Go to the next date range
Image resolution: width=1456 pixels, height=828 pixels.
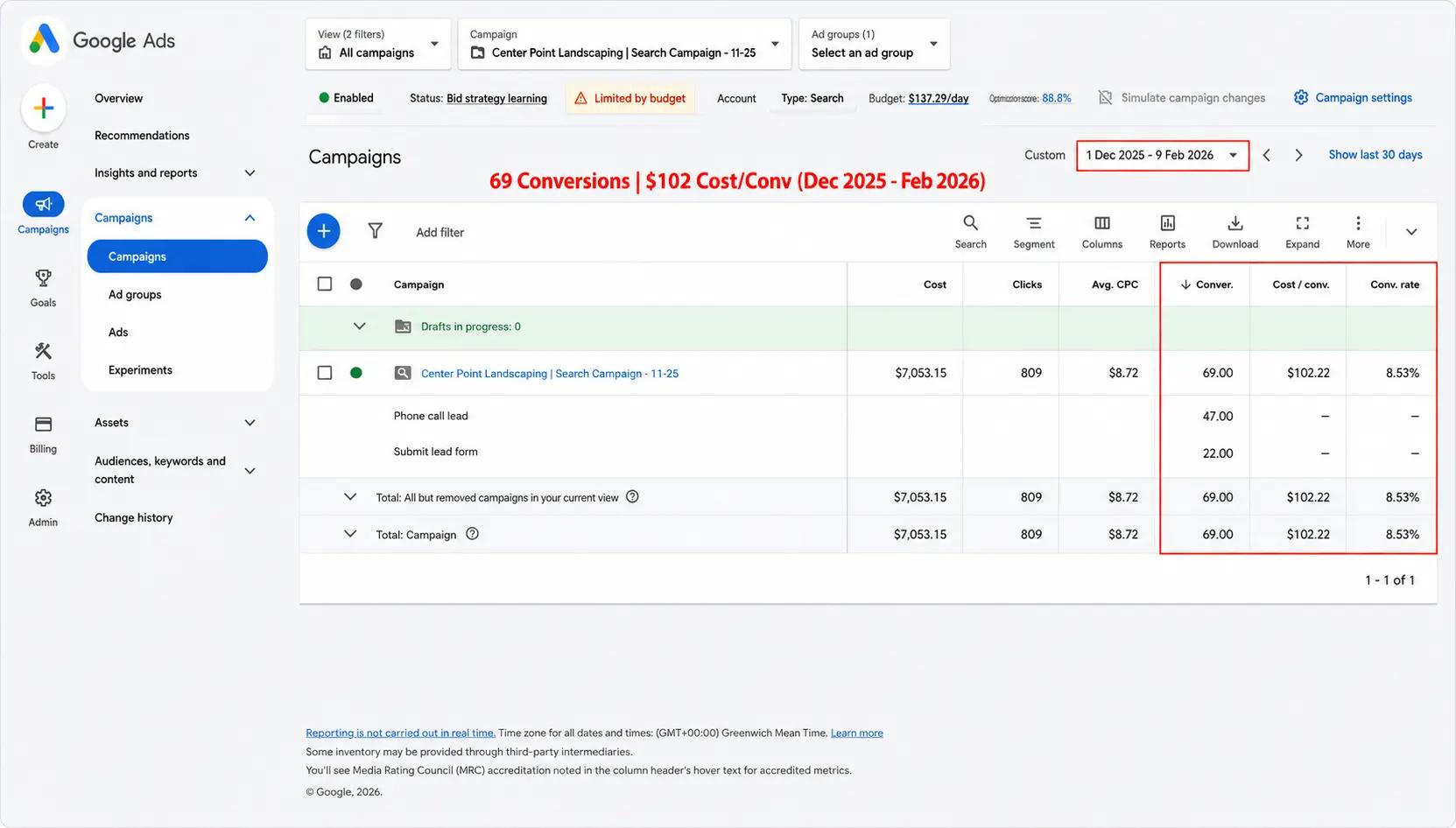pyautogui.click(x=1299, y=155)
